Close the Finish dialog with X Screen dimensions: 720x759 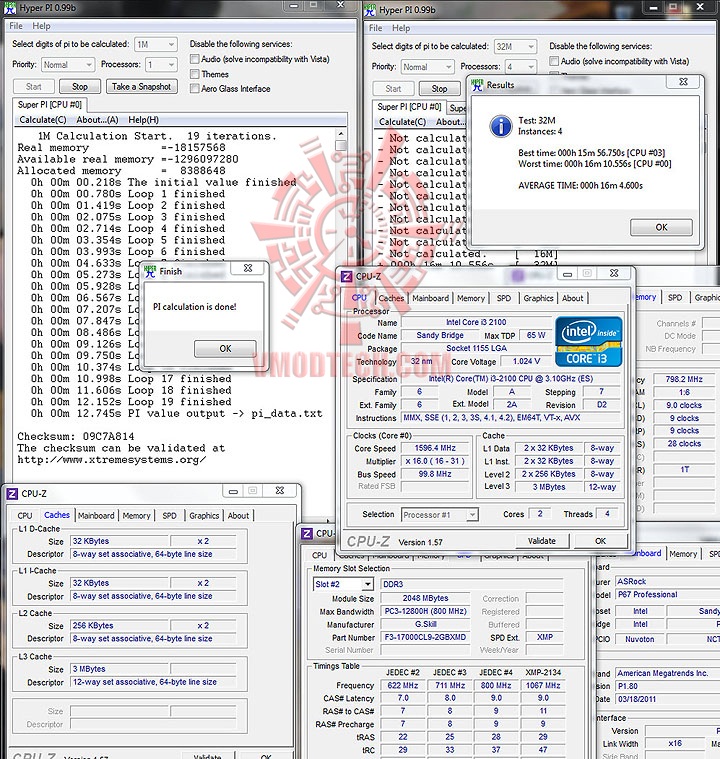(248, 268)
